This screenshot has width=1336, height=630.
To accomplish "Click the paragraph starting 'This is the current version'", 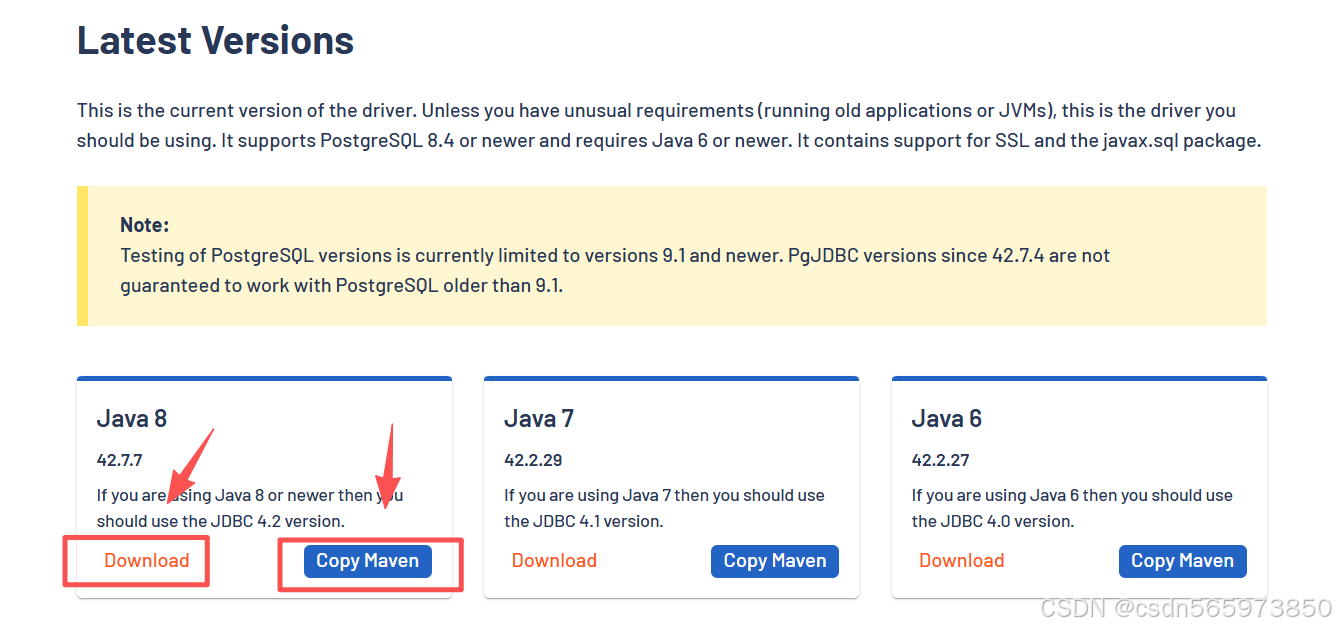I will pos(669,126).
